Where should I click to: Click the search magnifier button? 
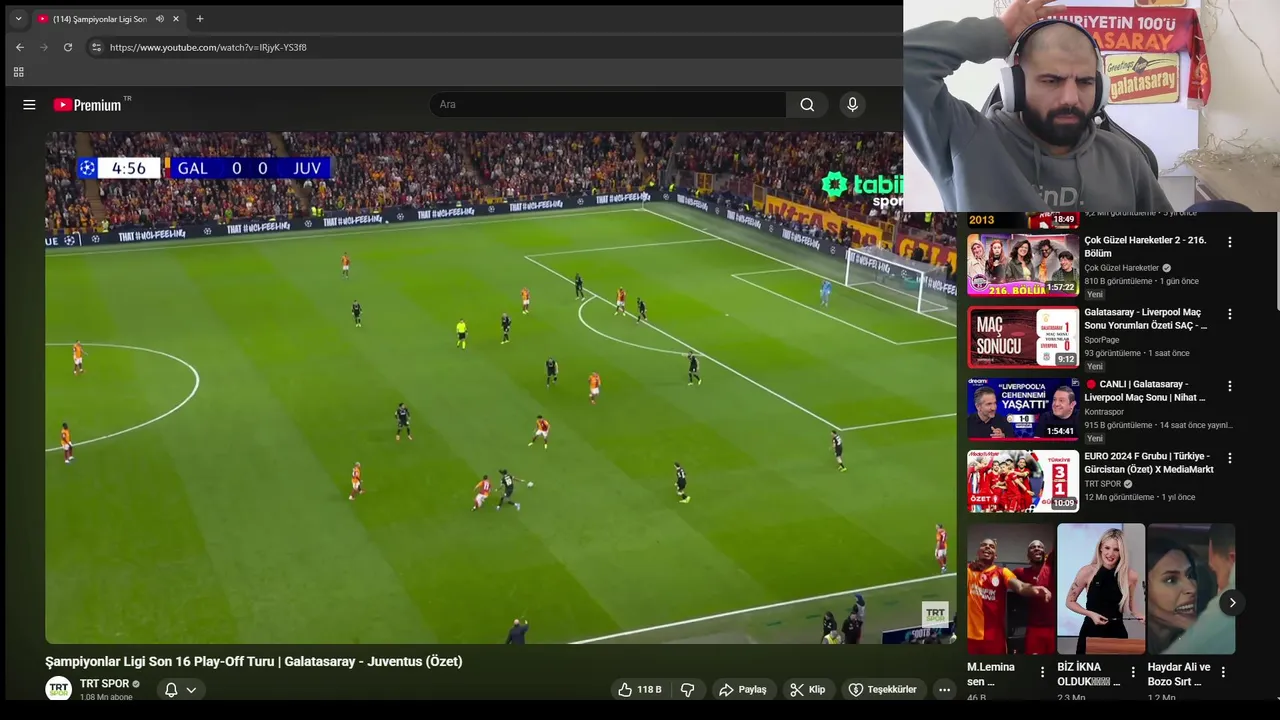pyautogui.click(x=807, y=105)
